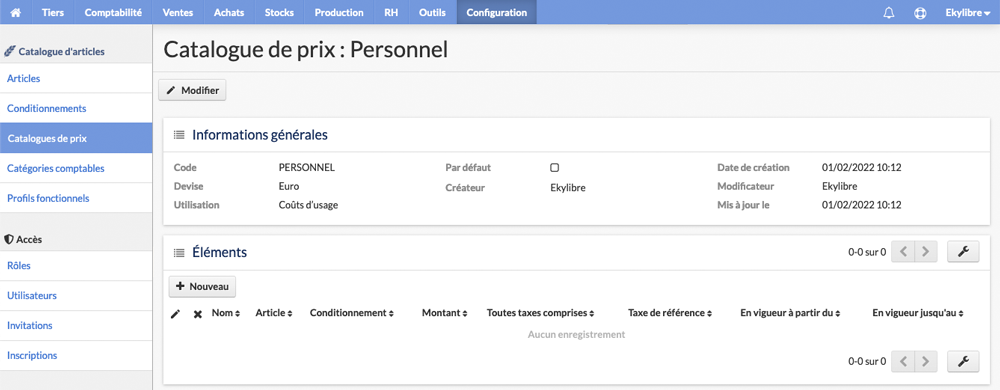Click the Accès sidebar heading
Screen dimensions: 1000x390
pyautogui.click(x=23, y=240)
